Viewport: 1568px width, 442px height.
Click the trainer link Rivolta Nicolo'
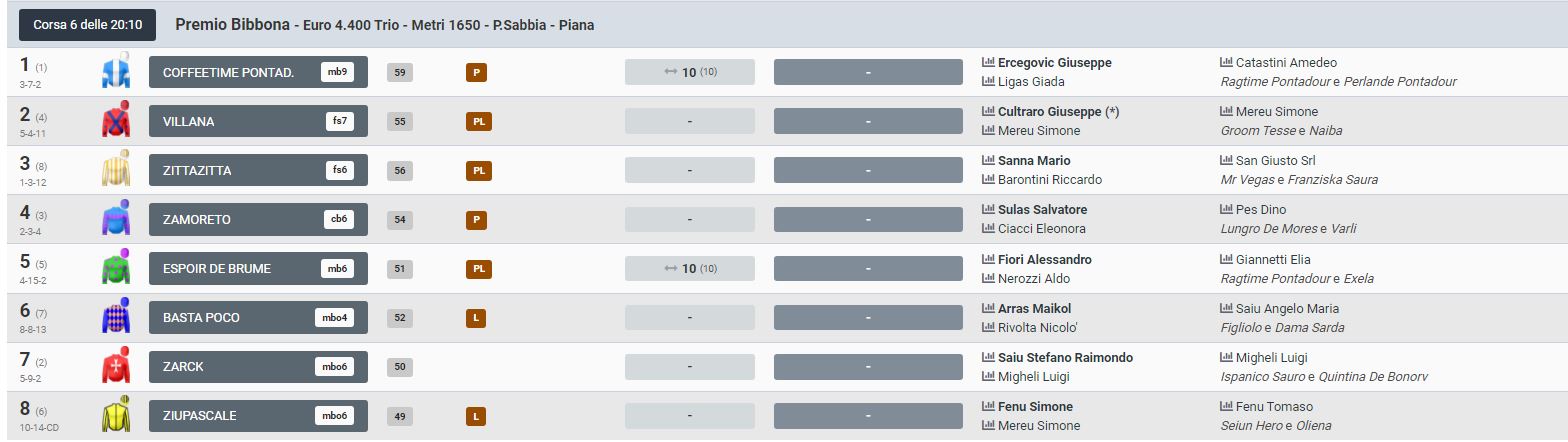coord(1037,328)
